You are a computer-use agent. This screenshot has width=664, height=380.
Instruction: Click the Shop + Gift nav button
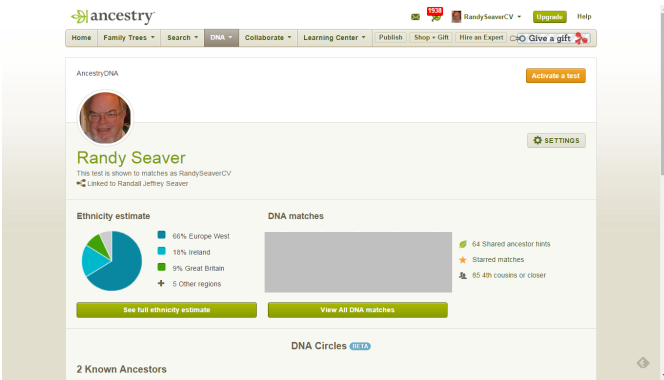pyautogui.click(x=431, y=38)
